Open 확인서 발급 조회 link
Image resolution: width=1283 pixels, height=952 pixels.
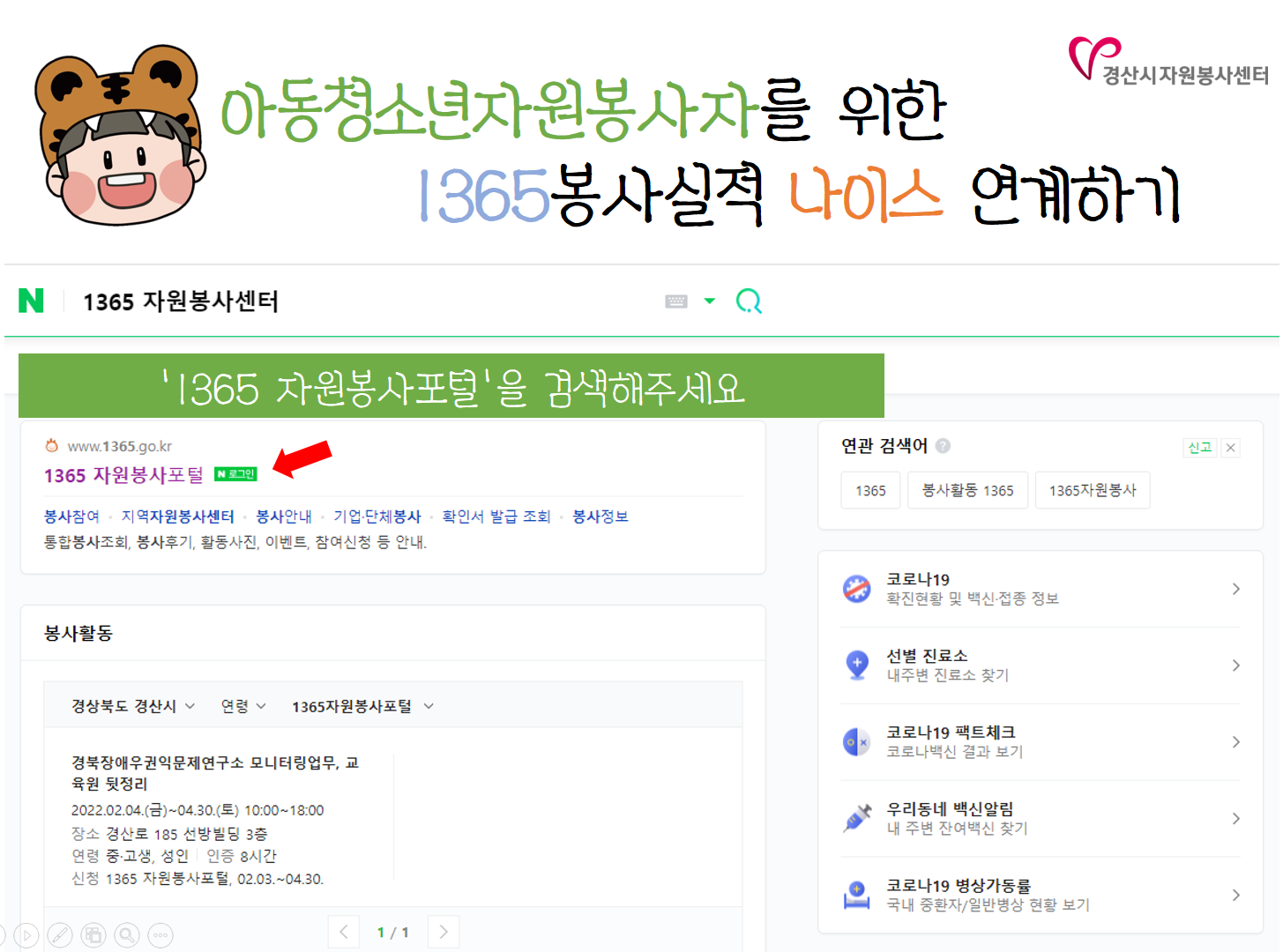coord(496,517)
